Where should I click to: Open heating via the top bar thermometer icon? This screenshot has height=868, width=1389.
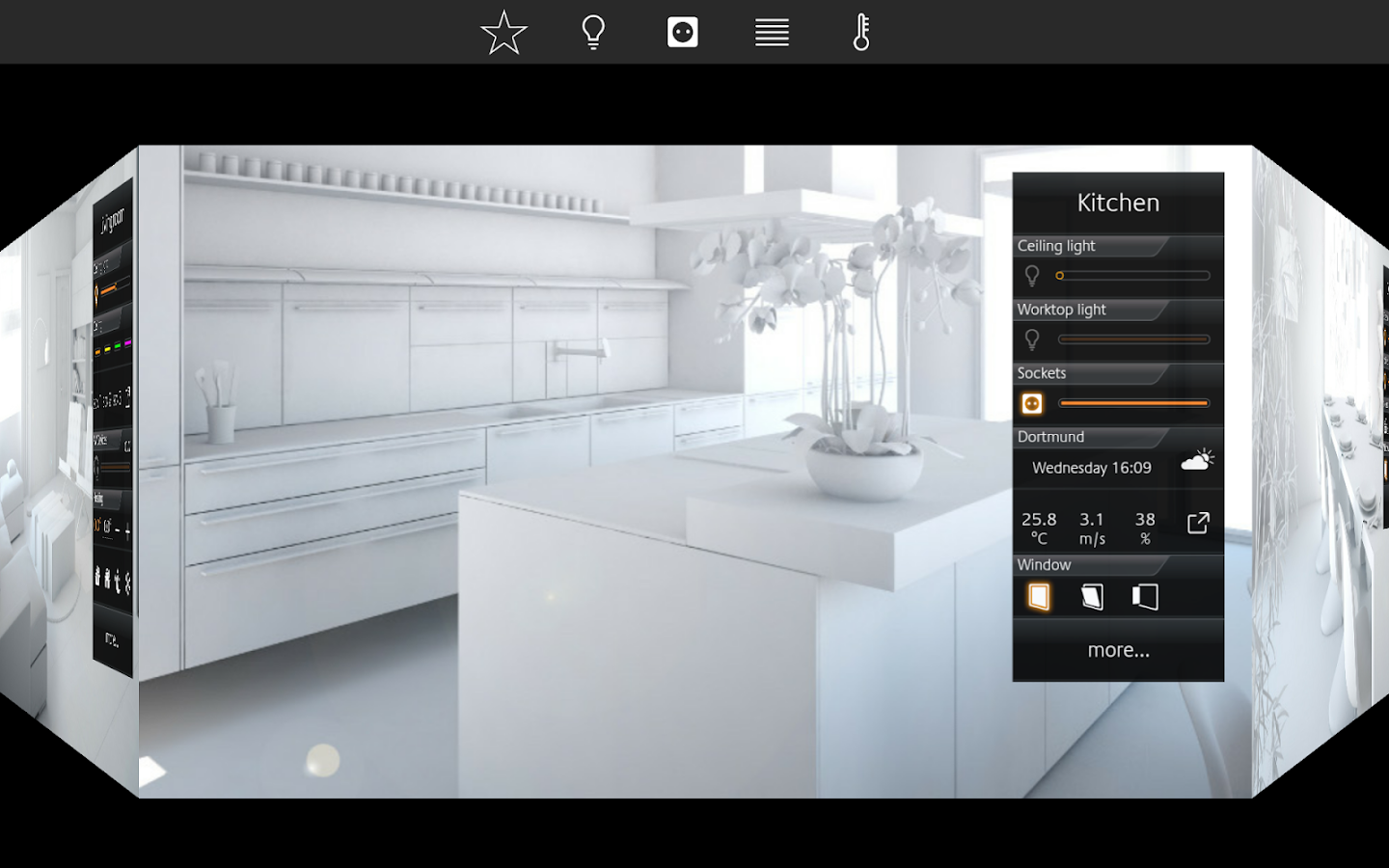click(861, 32)
